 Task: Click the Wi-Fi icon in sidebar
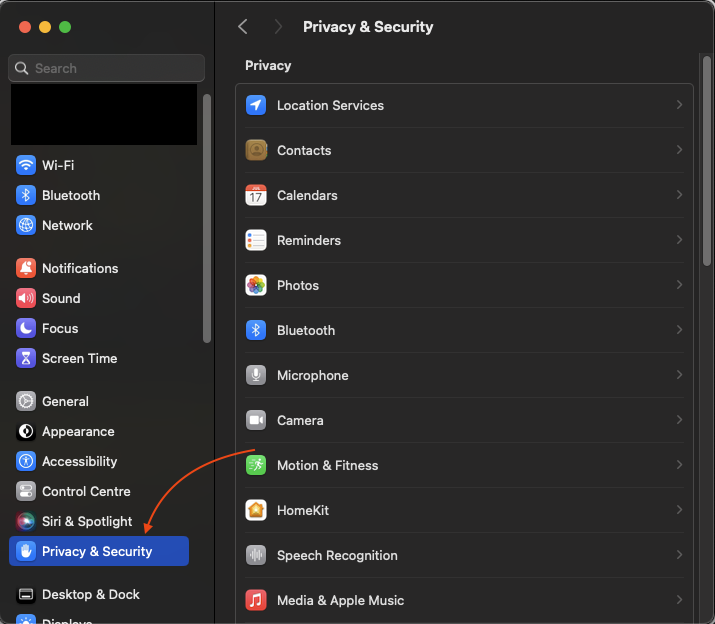click(26, 165)
